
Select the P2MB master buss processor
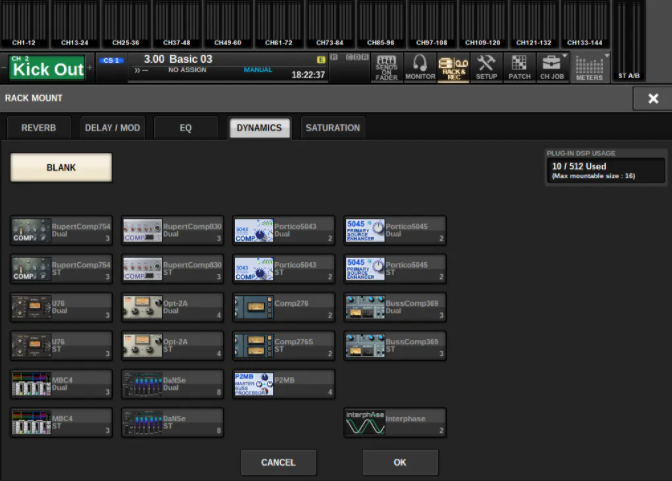coord(284,384)
